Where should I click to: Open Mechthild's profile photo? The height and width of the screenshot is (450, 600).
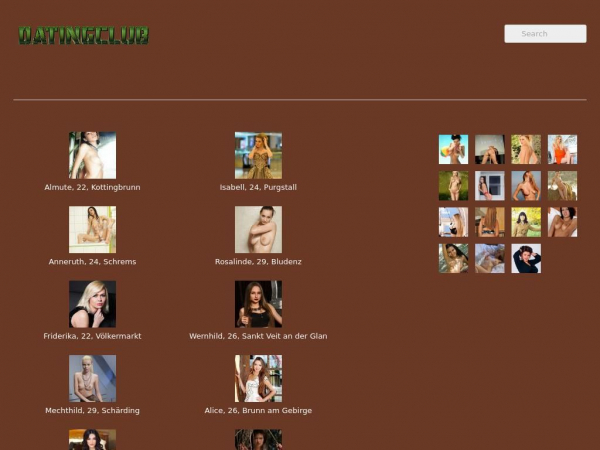click(93, 378)
